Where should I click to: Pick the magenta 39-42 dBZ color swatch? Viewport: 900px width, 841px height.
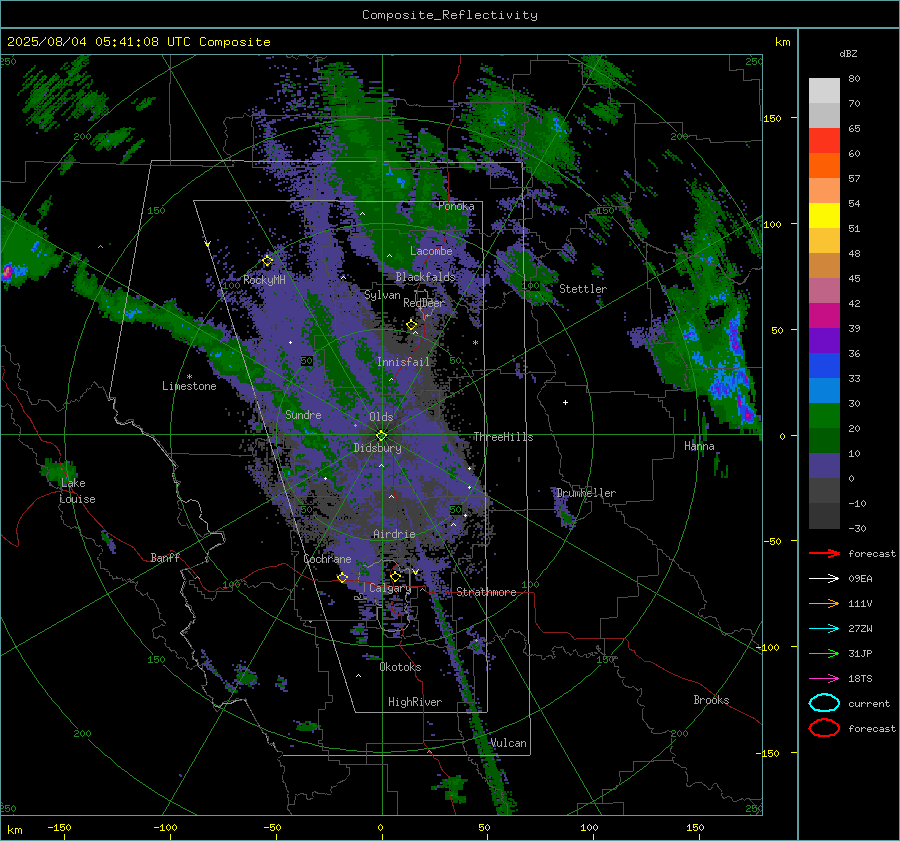click(824, 316)
